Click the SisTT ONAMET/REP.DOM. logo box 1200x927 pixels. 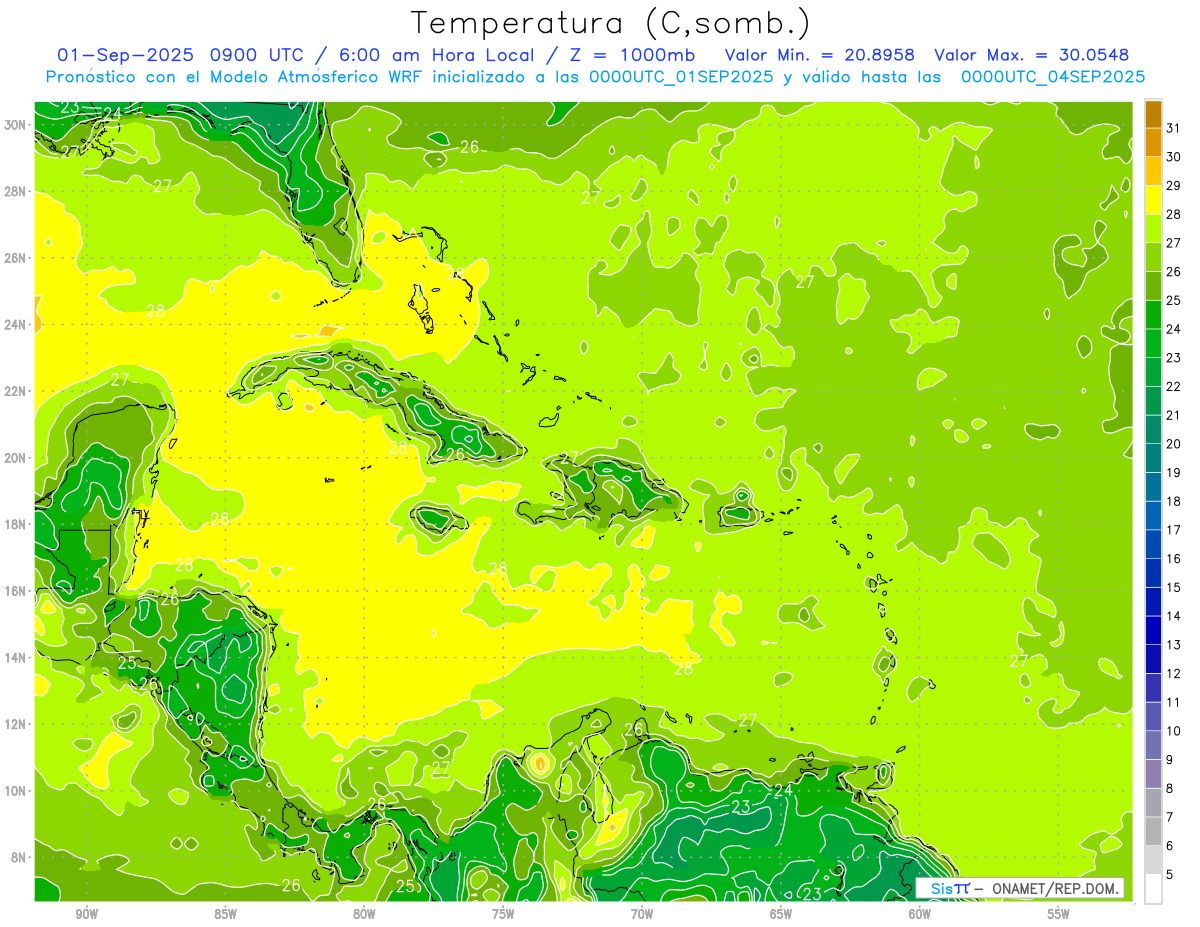tap(1020, 888)
